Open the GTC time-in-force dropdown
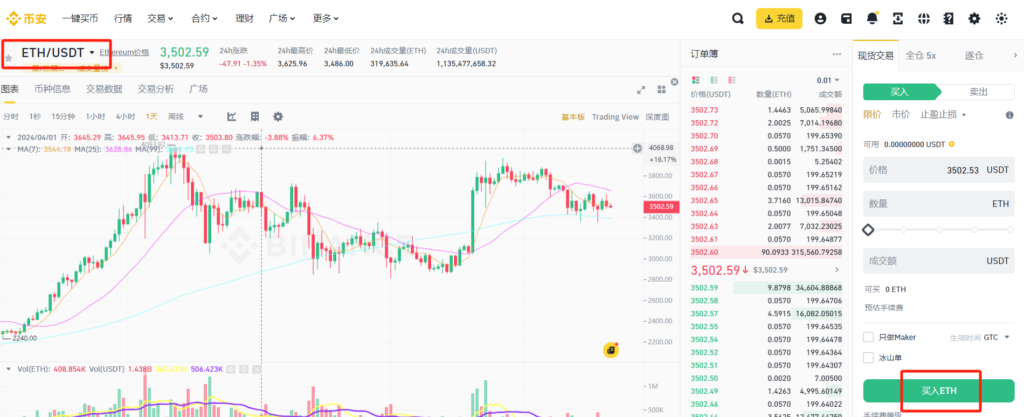Viewport: 1024px width, 417px height. [997, 337]
